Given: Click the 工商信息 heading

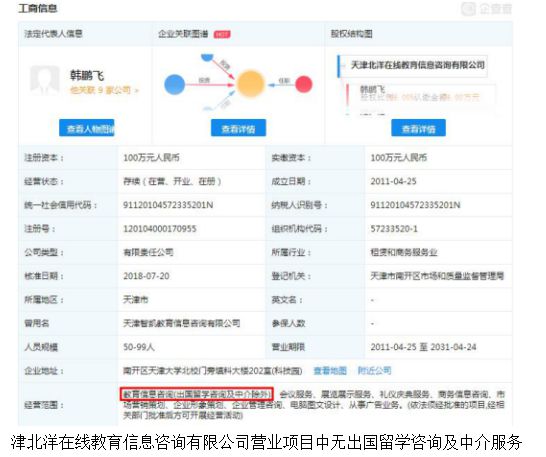Looking at the screenshot, I should click(38, 8).
